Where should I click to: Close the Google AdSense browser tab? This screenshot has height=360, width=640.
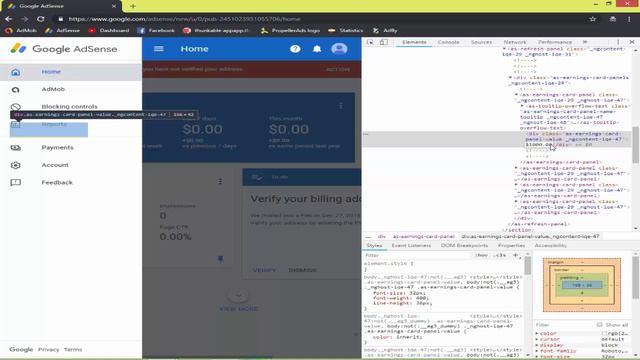pos(114,6)
